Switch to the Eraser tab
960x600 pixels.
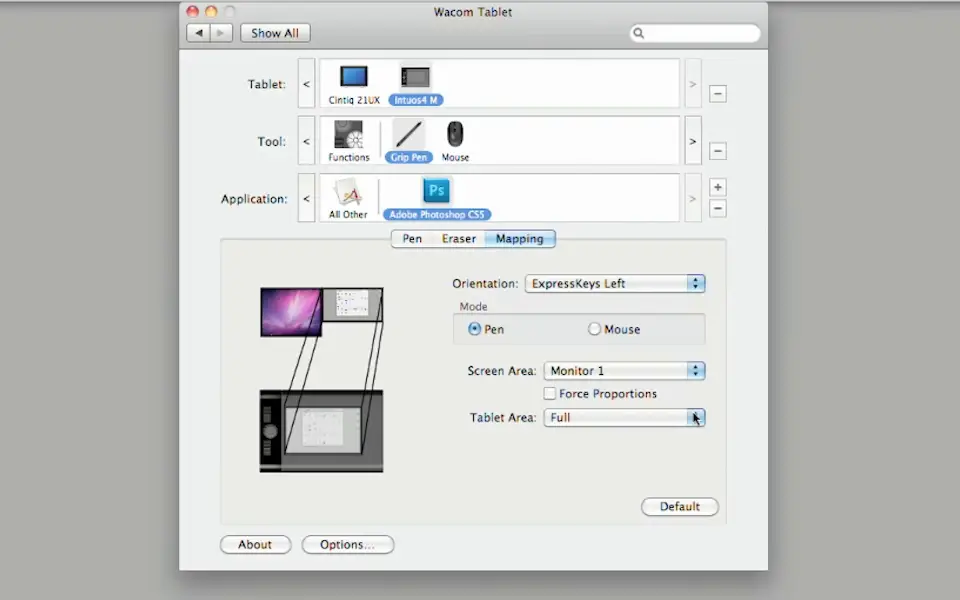pos(459,239)
